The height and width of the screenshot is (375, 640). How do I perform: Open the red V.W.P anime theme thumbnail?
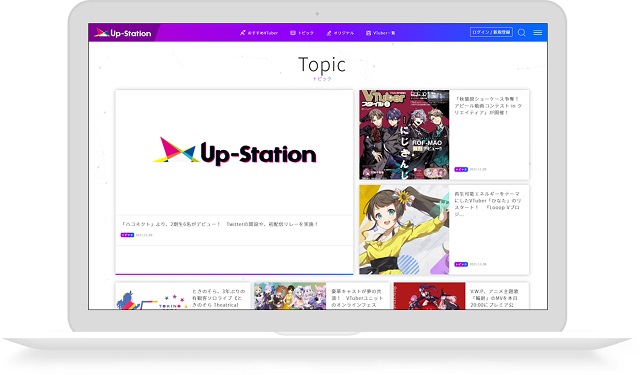[x=429, y=296]
